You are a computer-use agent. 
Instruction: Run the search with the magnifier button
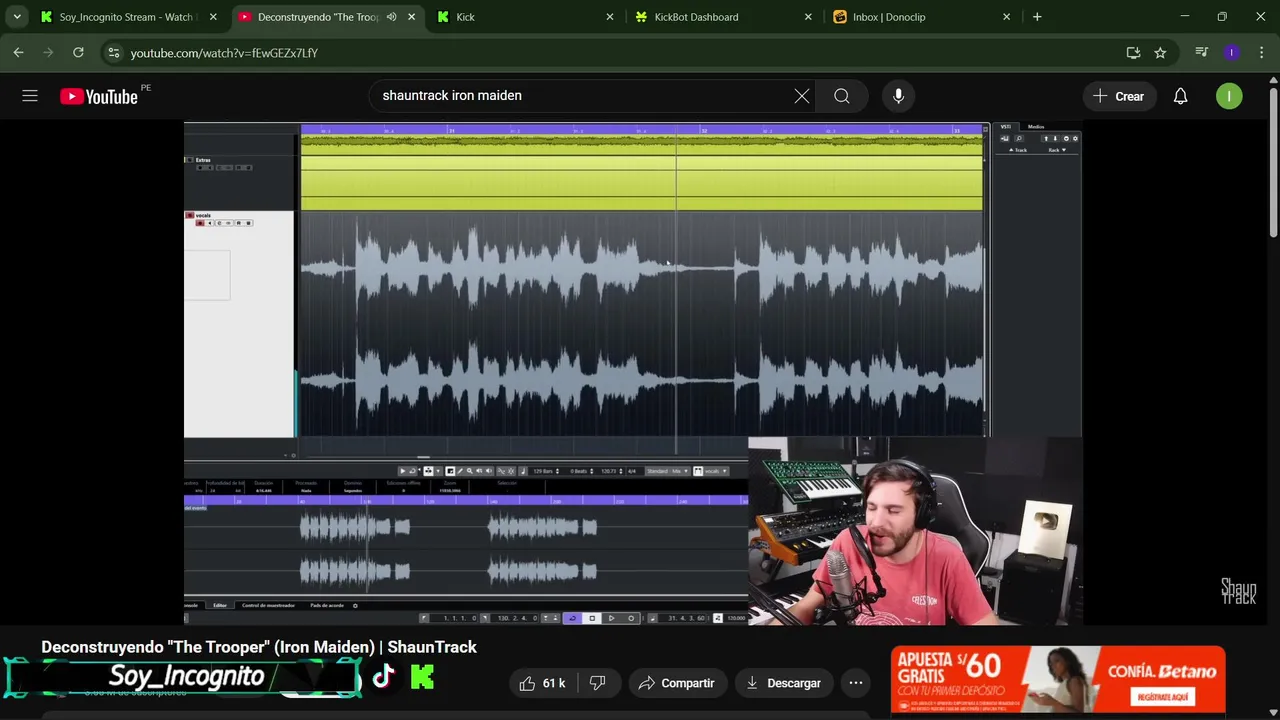coord(842,96)
